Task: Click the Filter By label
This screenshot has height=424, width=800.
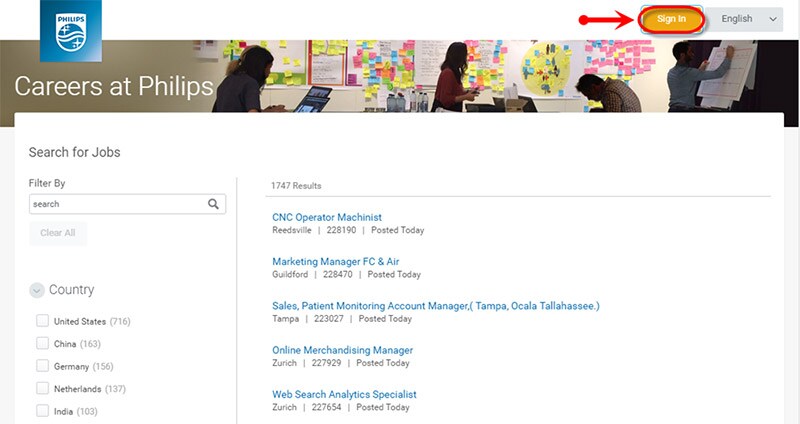Action: 47,183
